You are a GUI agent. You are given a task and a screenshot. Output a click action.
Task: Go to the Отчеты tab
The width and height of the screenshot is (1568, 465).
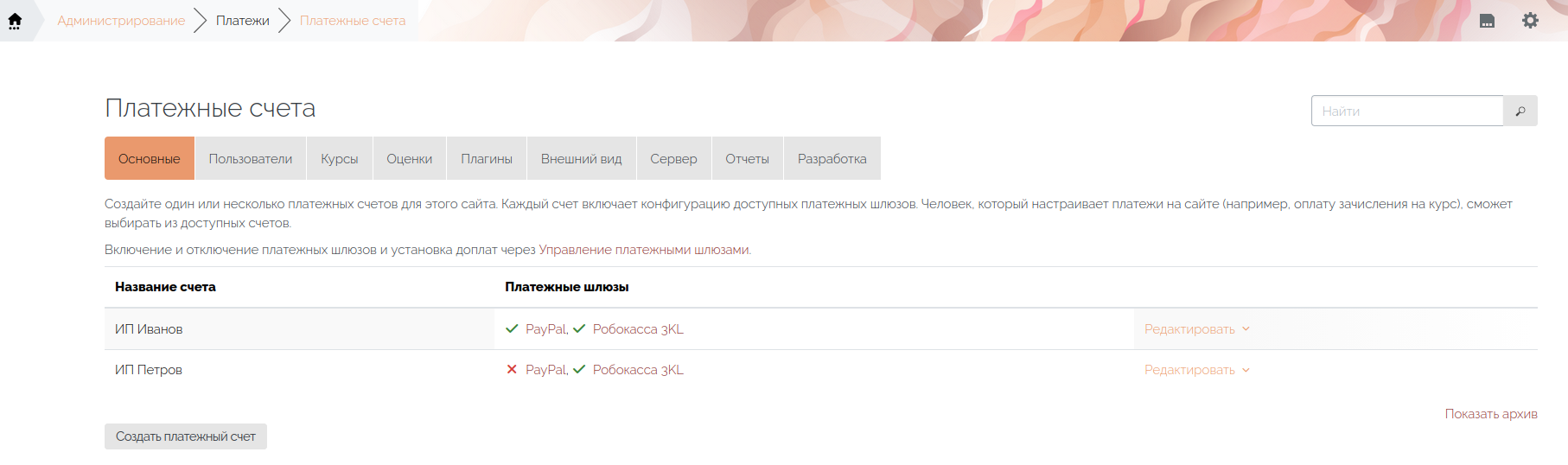[747, 159]
